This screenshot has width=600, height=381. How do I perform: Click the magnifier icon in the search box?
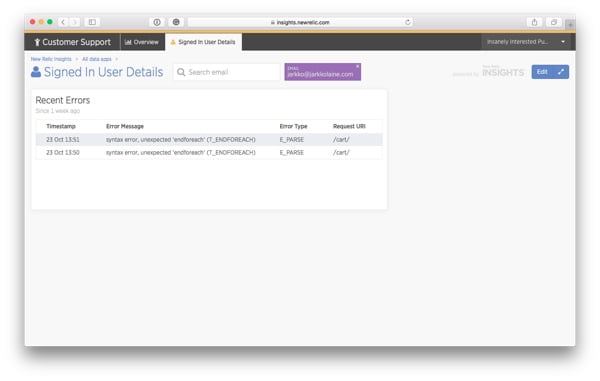[181, 72]
